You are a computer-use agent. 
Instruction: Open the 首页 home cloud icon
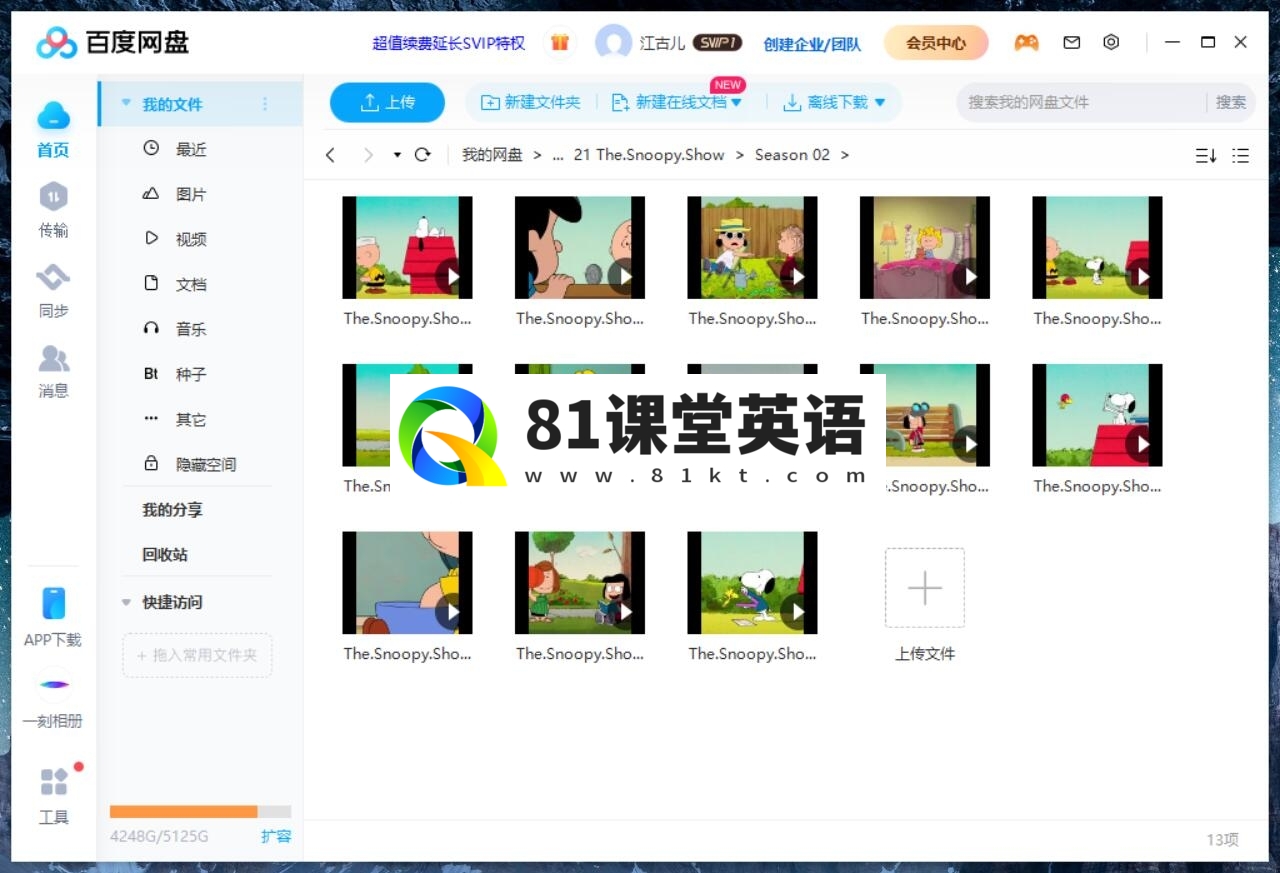(x=53, y=117)
